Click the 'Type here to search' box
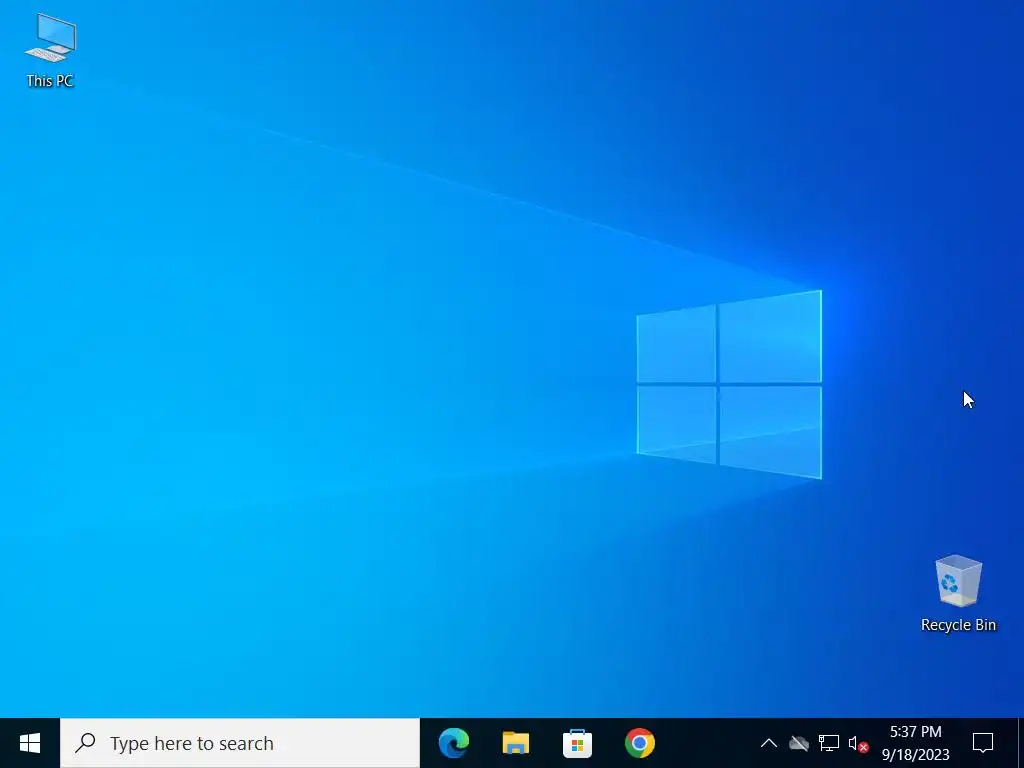 (240, 743)
